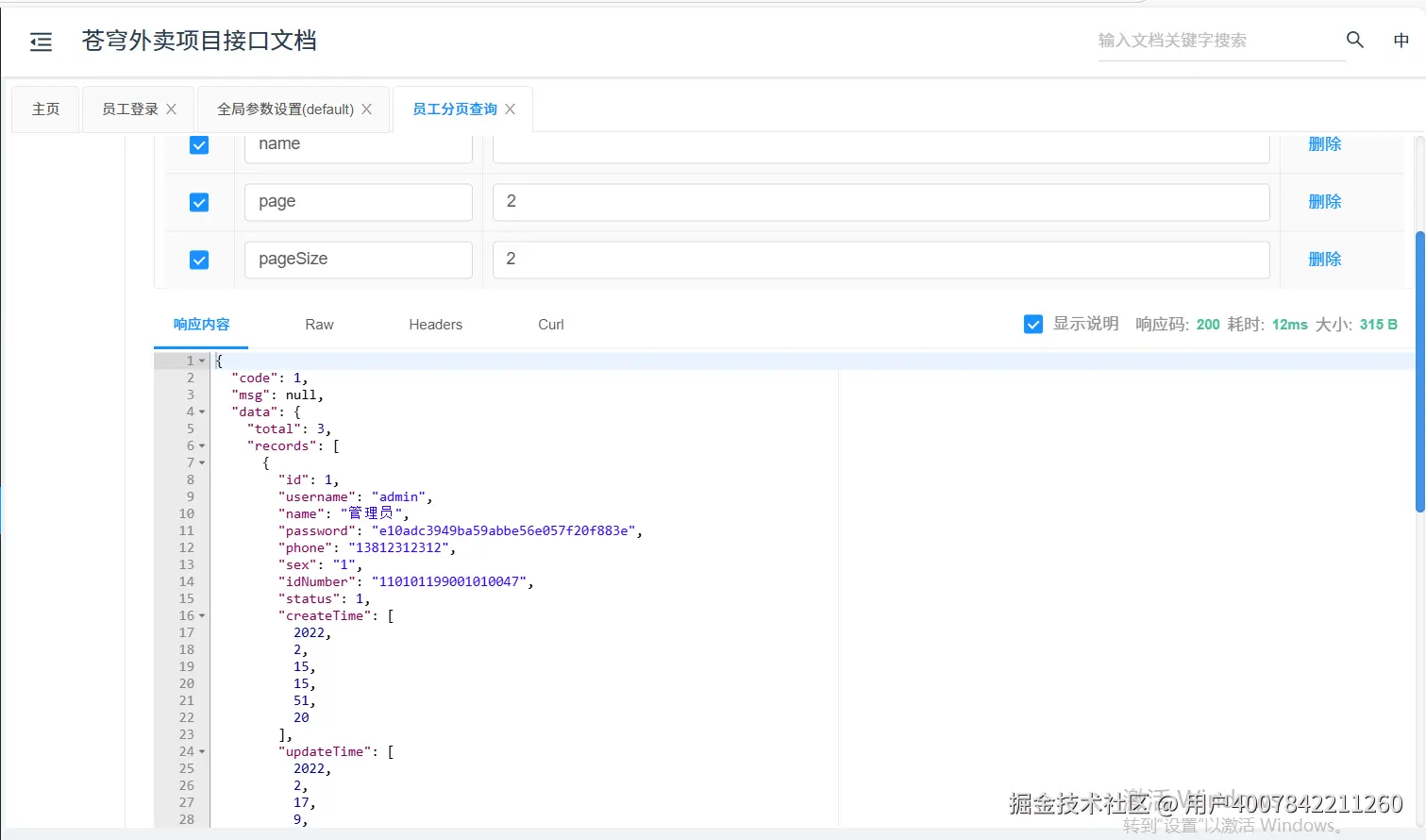Click the 315 B size value
1426x840 pixels.
tap(1378, 325)
